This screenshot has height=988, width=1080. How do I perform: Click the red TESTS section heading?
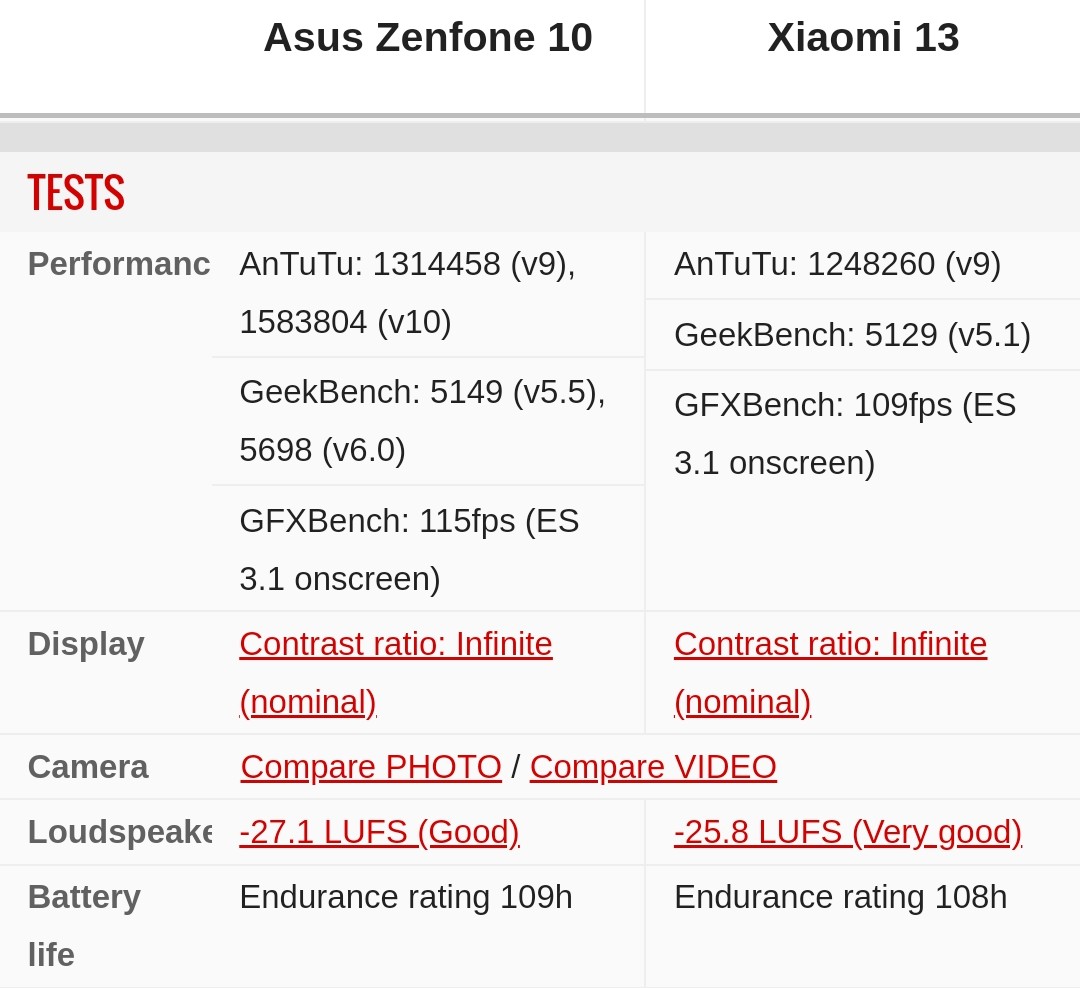coord(76,193)
